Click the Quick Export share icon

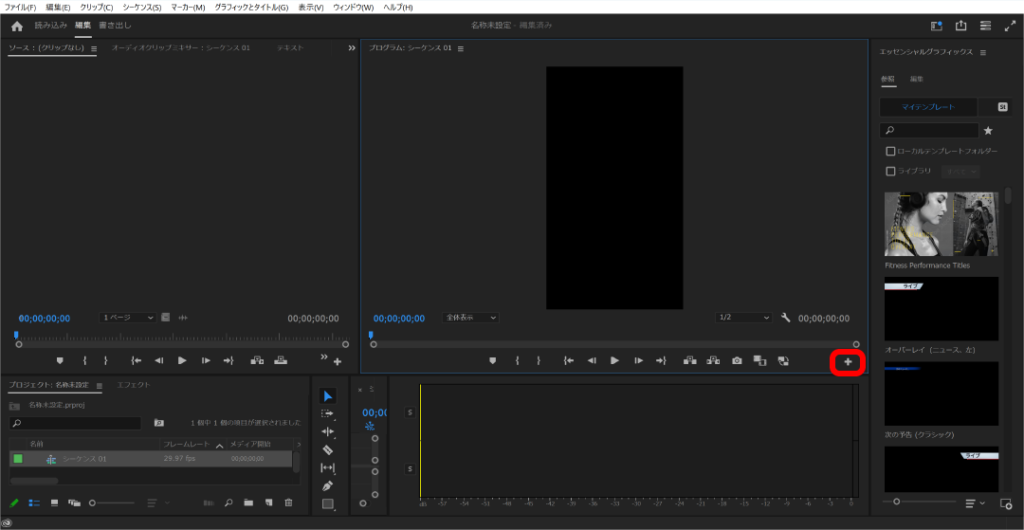[962, 26]
